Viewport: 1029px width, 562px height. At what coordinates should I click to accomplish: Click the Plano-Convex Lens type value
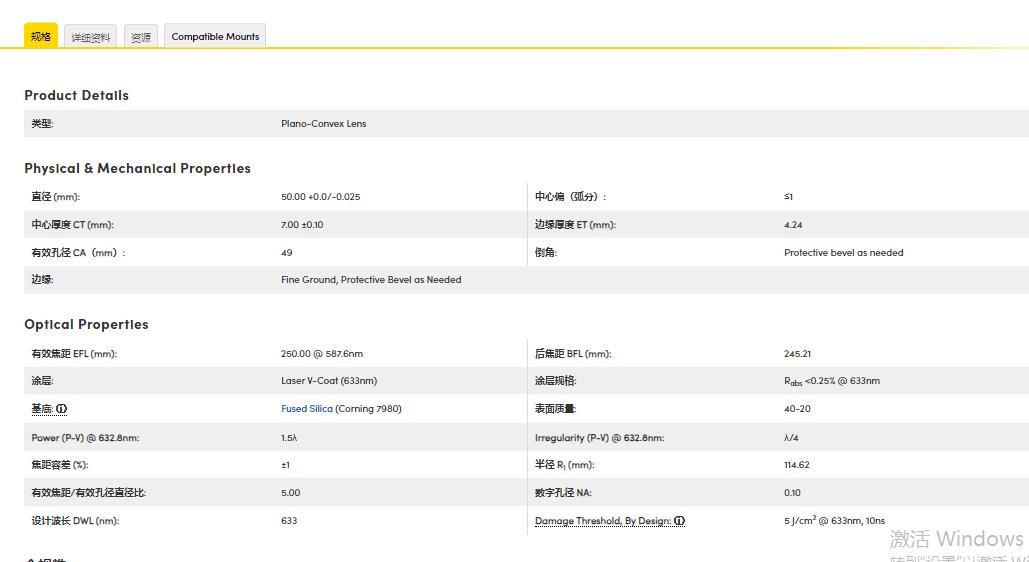323,124
